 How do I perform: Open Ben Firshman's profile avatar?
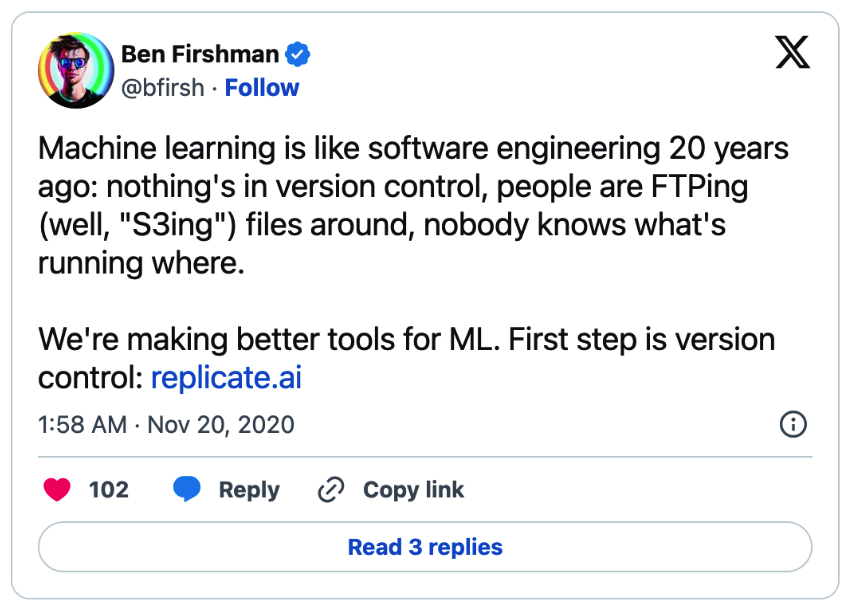point(76,70)
